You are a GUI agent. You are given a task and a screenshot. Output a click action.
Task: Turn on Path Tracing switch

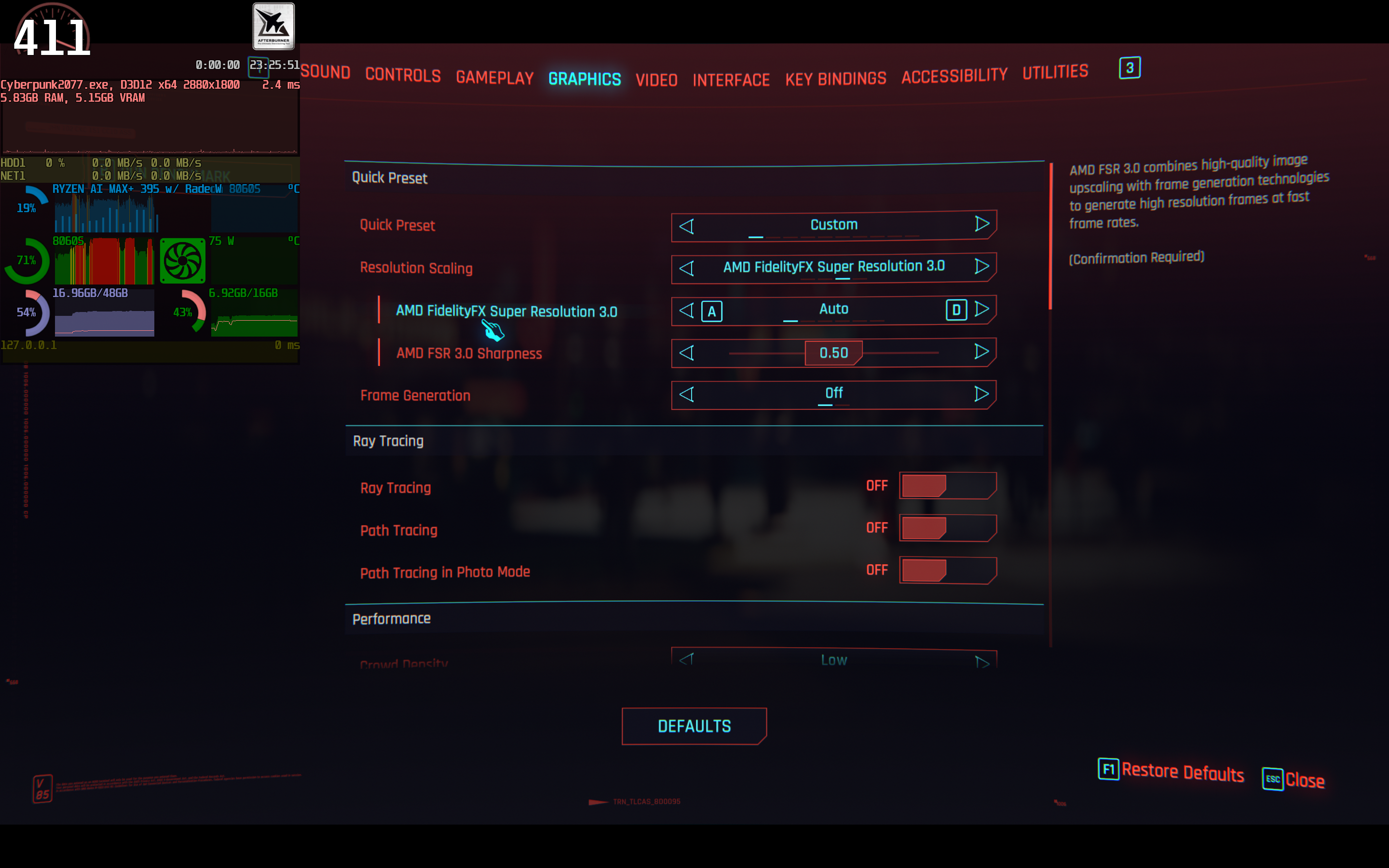(947, 528)
